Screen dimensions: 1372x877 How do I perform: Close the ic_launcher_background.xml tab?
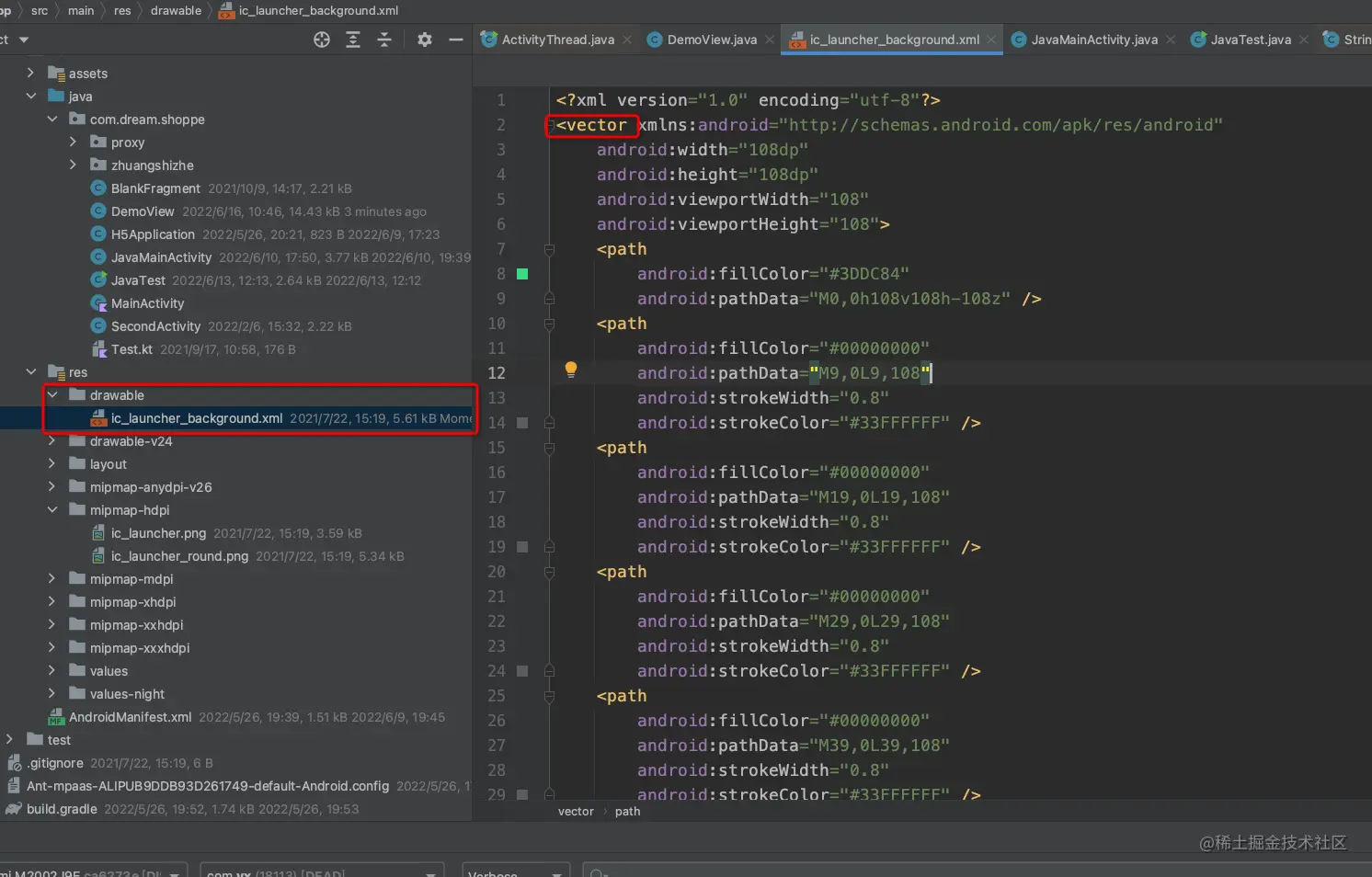pos(991,40)
